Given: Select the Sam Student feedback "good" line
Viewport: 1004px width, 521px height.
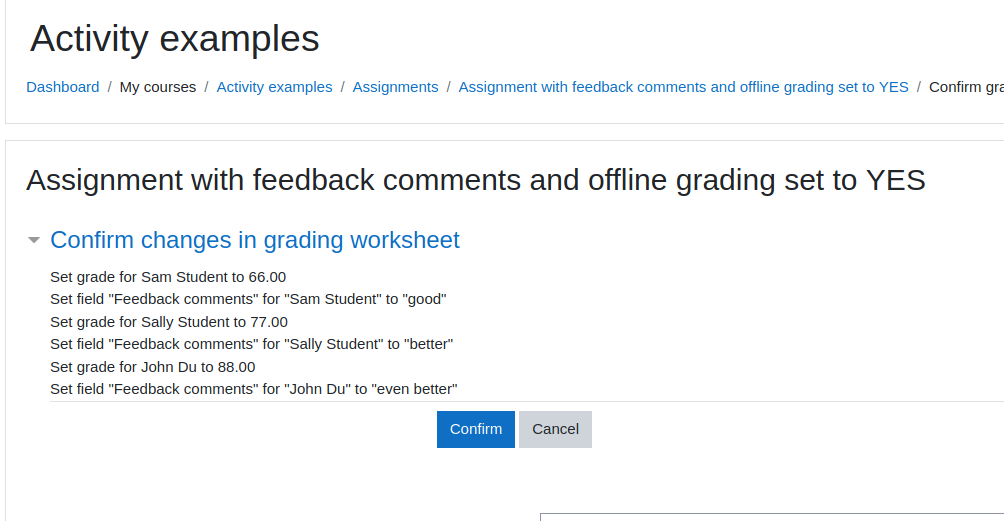Looking at the screenshot, I should [248, 299].
